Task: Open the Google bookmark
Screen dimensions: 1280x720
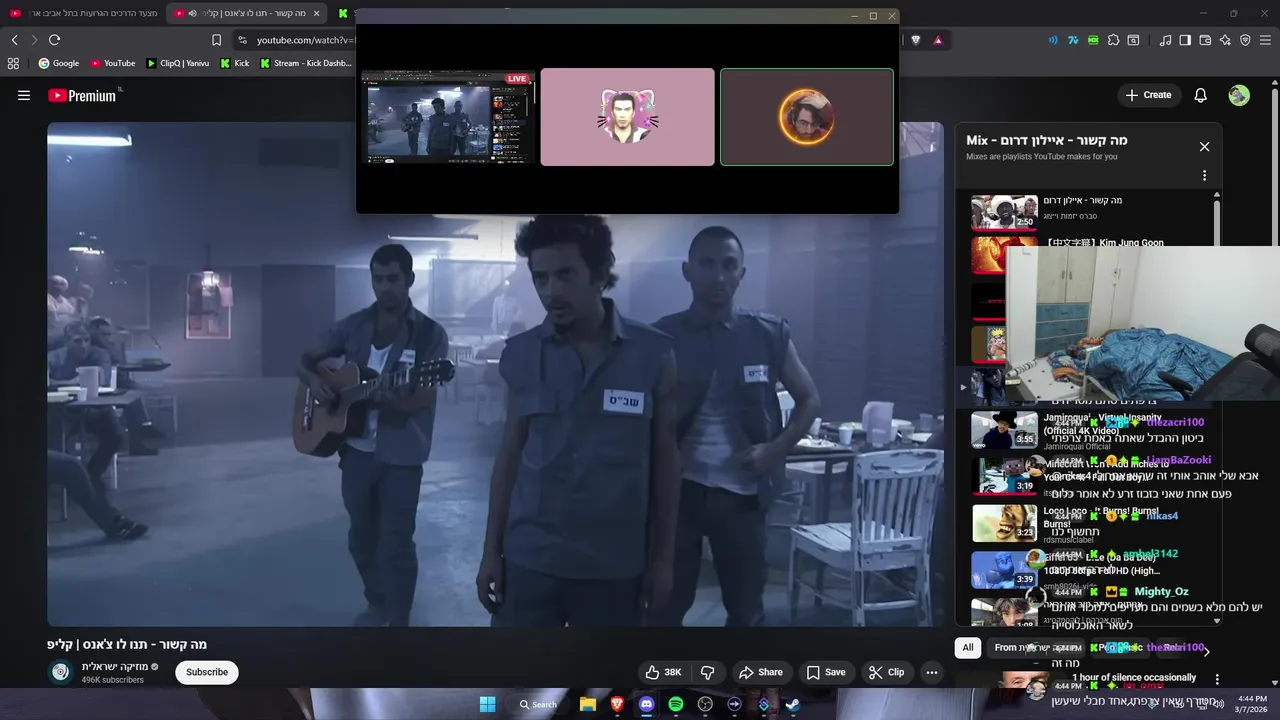Action: click(58, 63)
